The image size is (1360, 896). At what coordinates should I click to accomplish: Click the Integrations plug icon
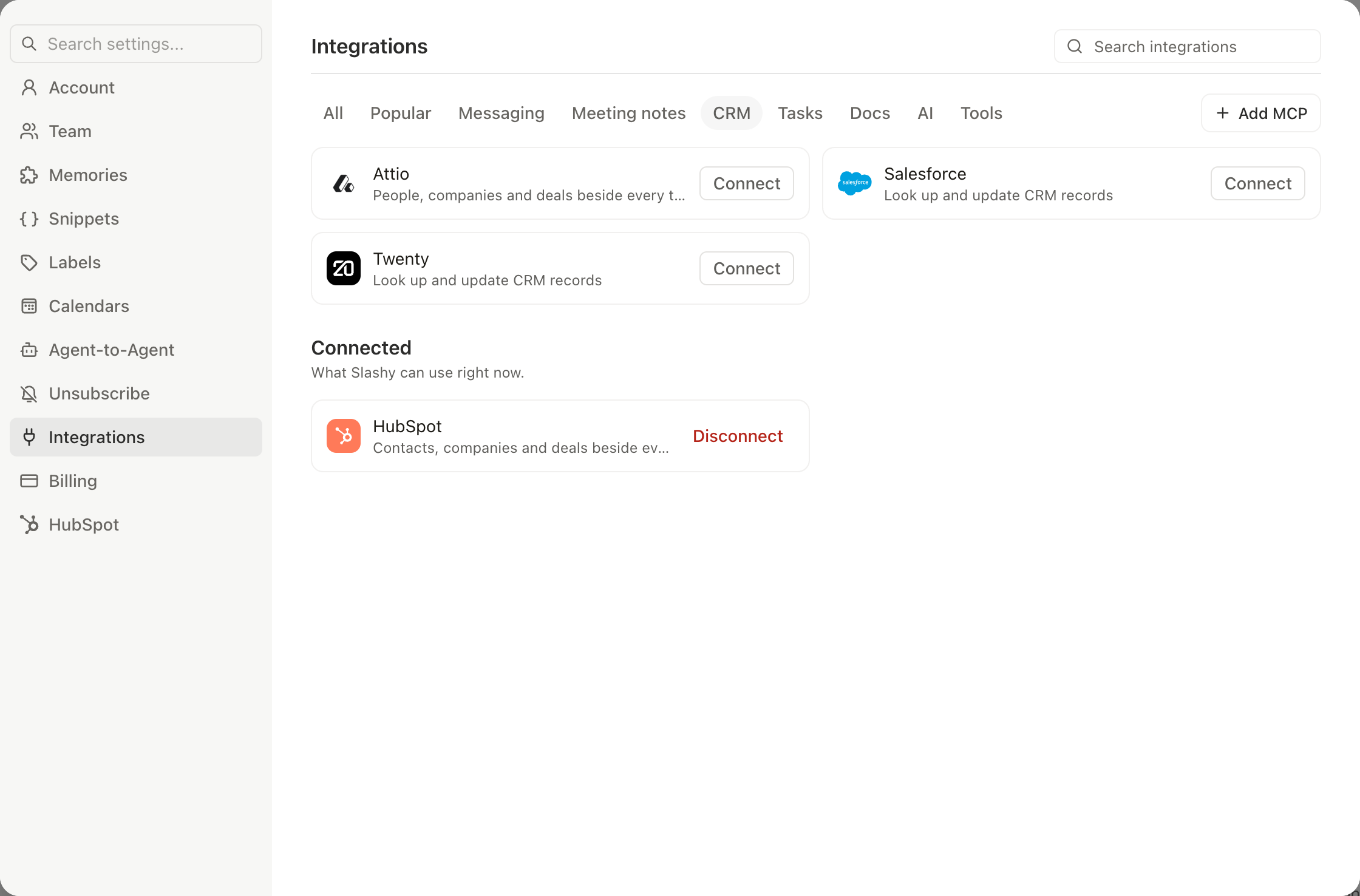(29, 437)
